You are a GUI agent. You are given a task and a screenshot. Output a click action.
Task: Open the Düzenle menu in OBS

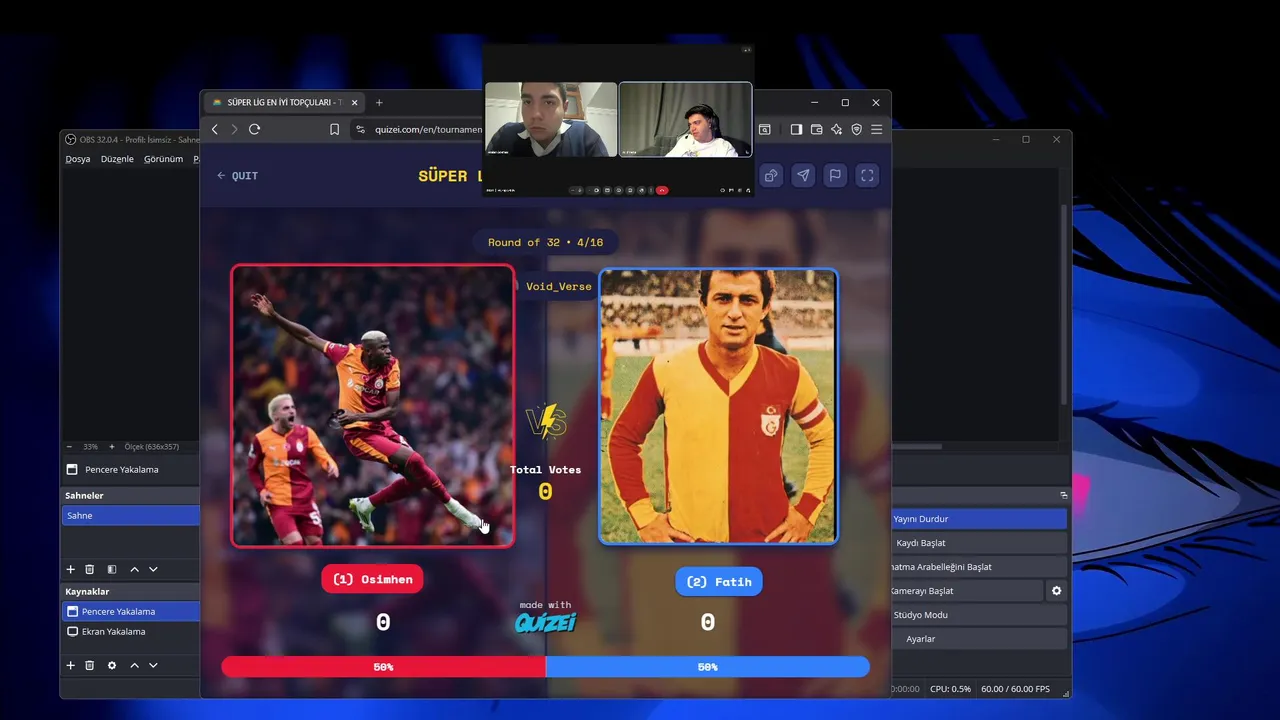click(x=117, y=159)
